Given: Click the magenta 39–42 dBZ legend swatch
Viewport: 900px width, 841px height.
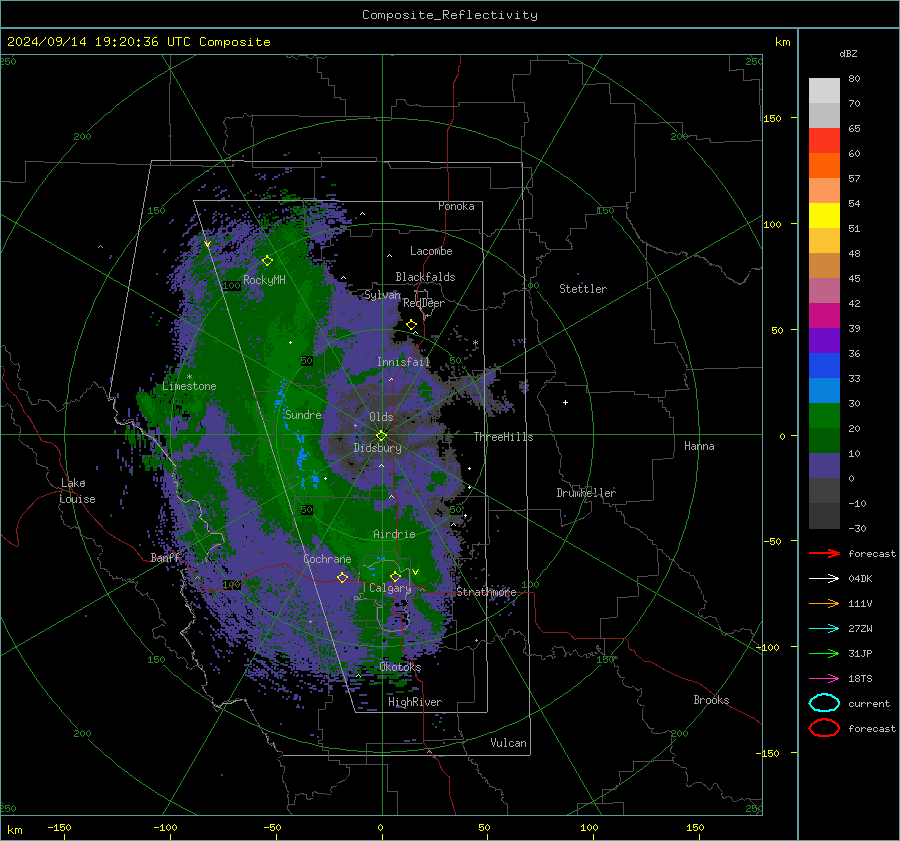Looking at the screenshot, I should 824,316.
